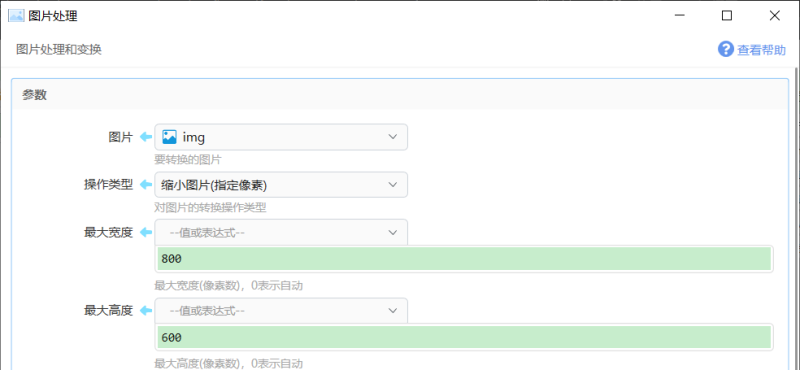Minimize the 图片处理 window

tap(679, 16)
